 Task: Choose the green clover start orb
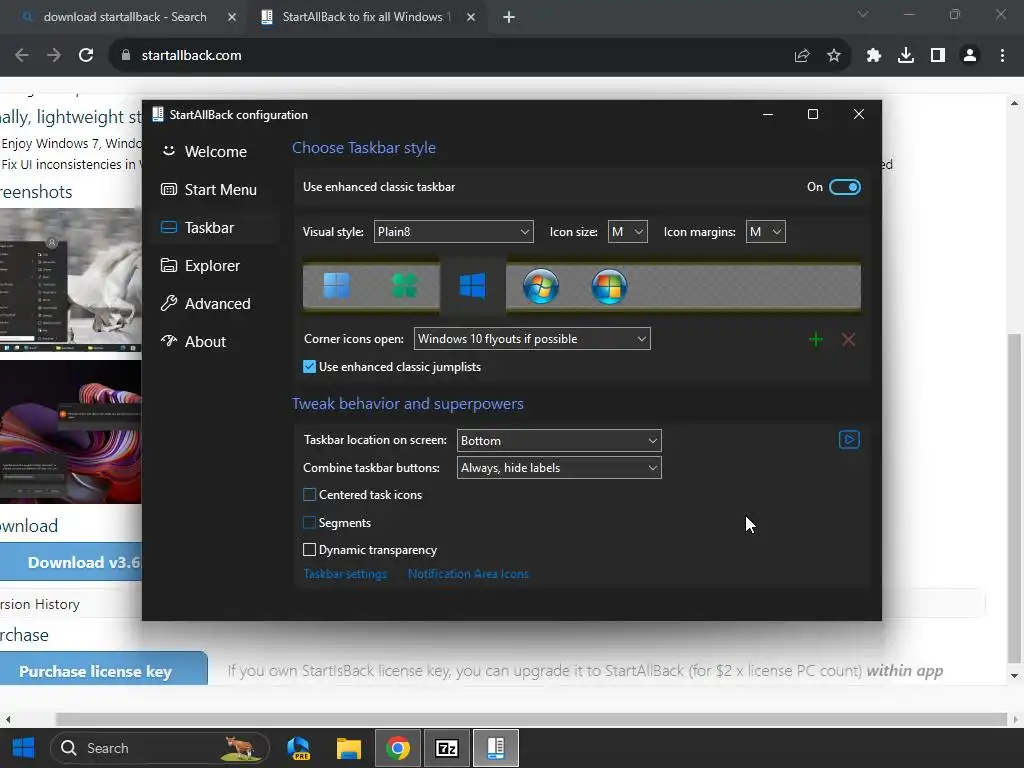404,286
